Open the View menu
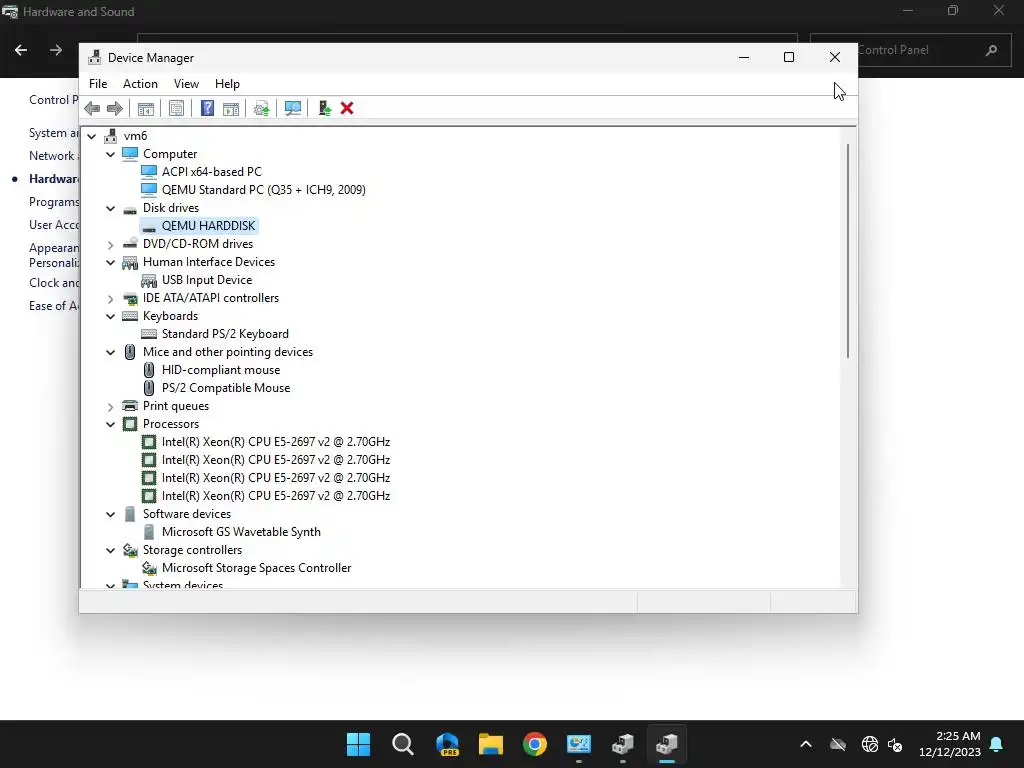This screenshot has height=768, width=1024. [186, 84]
